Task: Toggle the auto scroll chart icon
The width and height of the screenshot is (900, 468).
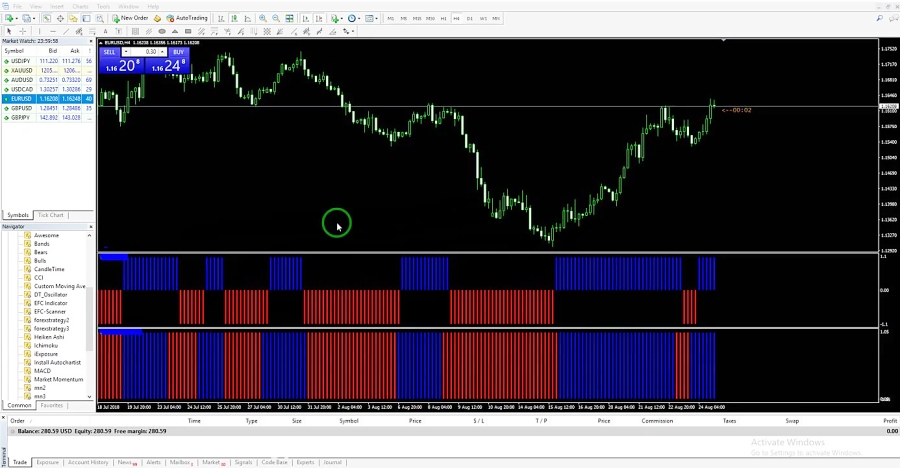Action: tap(306, 18)
